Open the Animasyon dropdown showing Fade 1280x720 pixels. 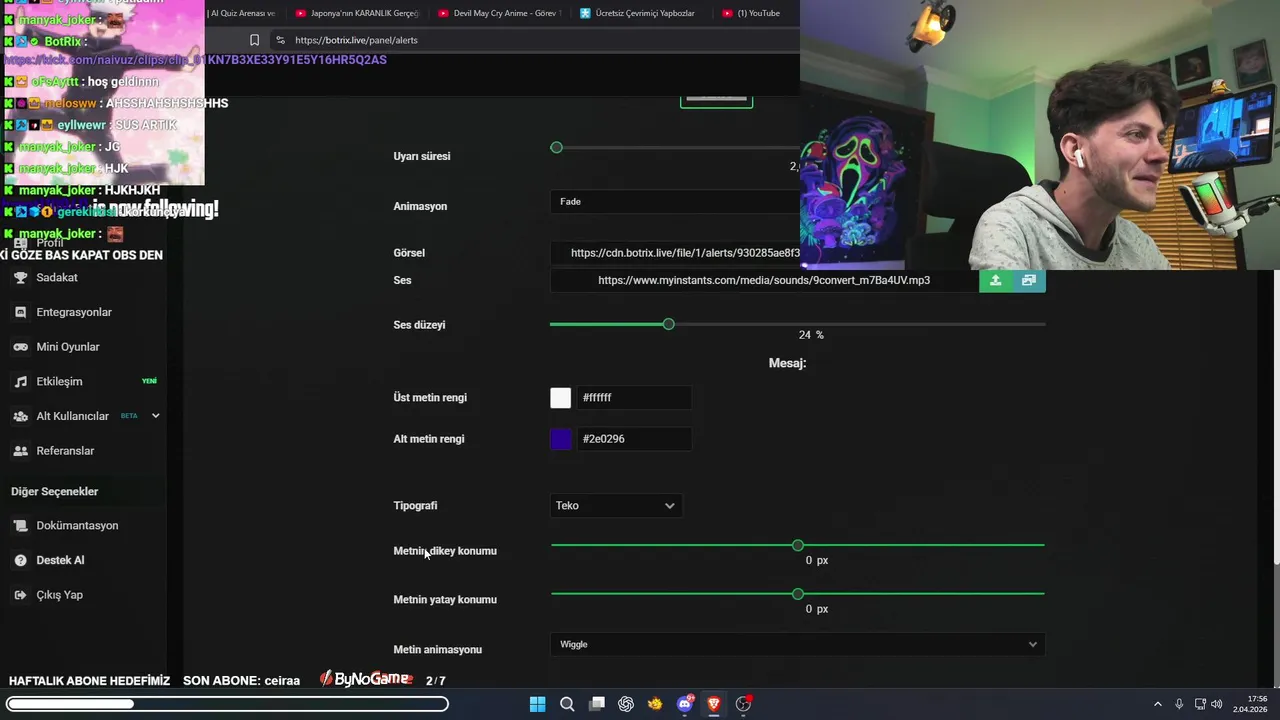pyautogui.click(x=675, y=202)
